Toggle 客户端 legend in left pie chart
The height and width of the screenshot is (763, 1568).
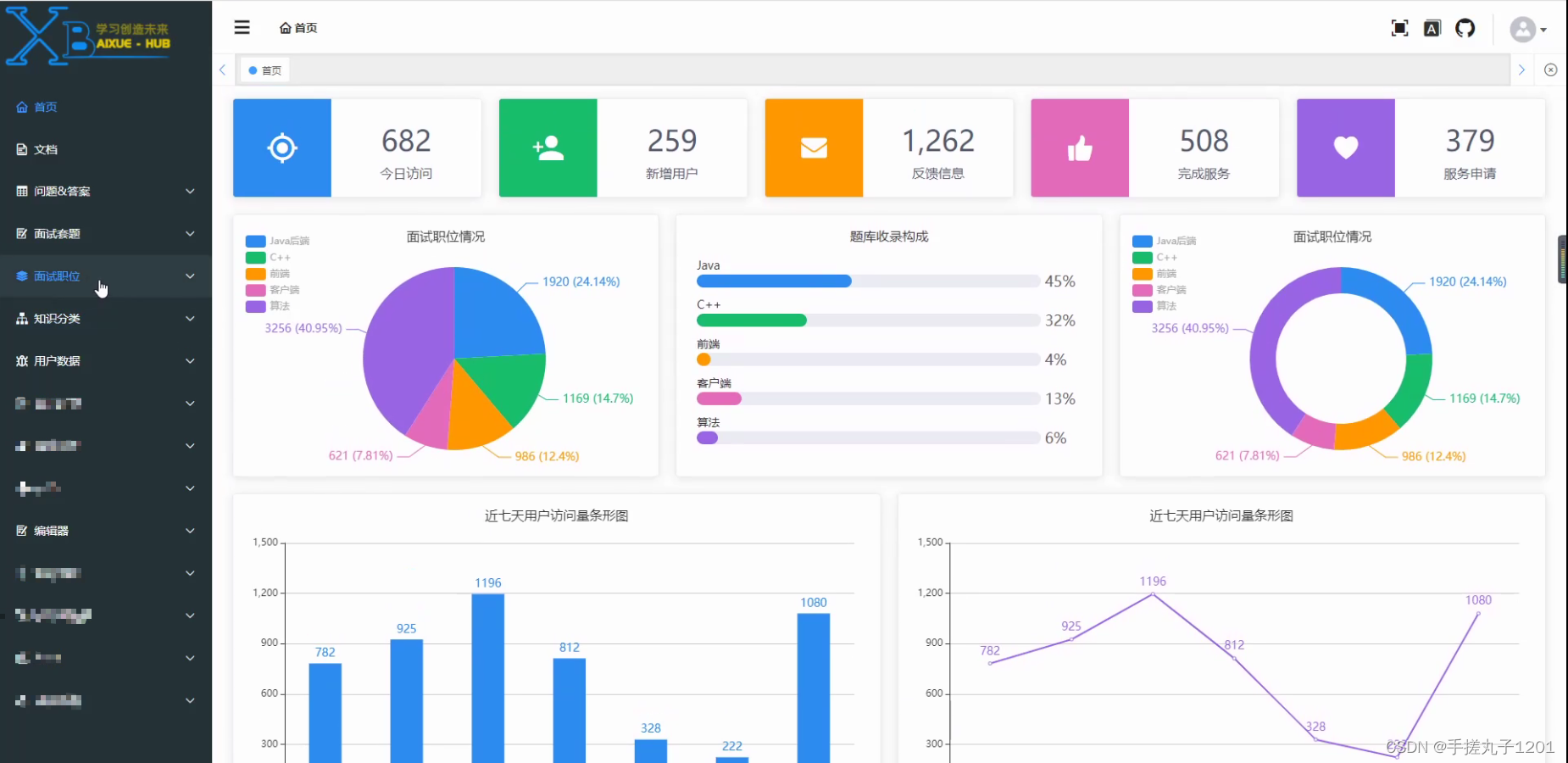click(273, 290)
